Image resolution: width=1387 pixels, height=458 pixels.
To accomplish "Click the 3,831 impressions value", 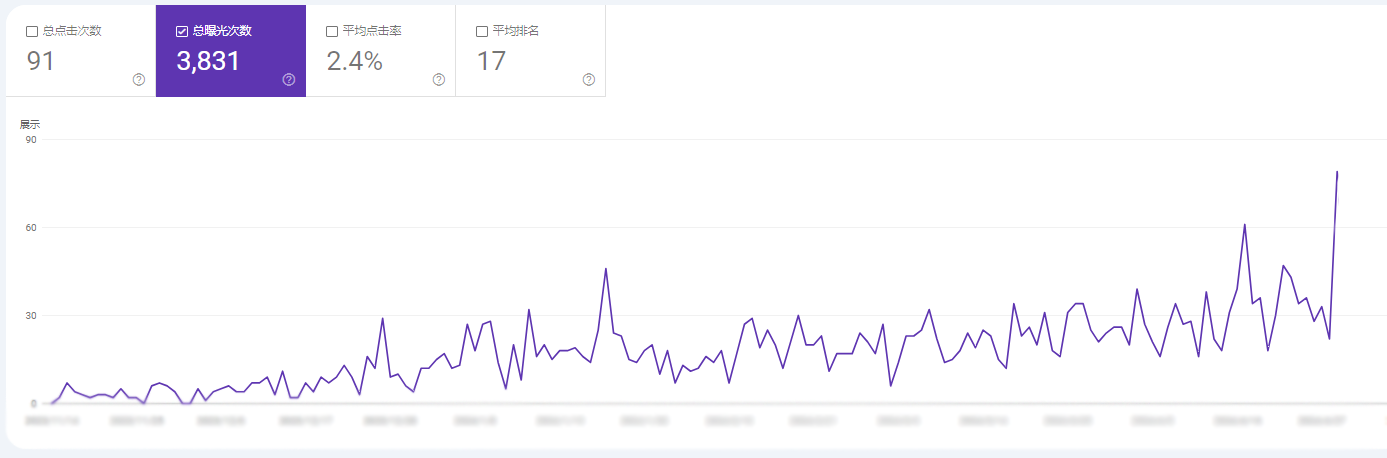I will click(208, 61).
